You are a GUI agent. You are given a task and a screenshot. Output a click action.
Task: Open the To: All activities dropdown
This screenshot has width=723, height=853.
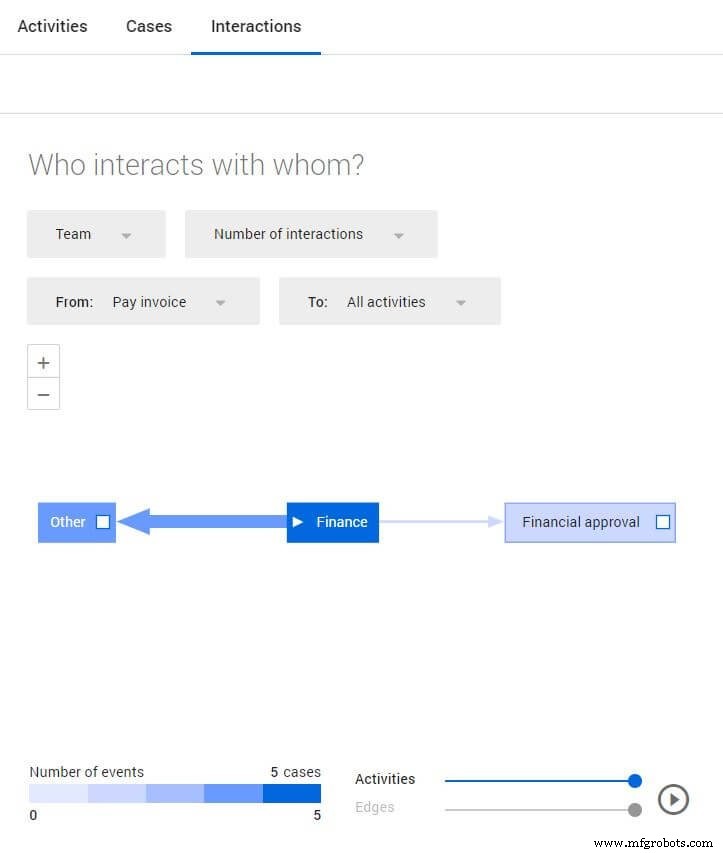click(389, 302)
